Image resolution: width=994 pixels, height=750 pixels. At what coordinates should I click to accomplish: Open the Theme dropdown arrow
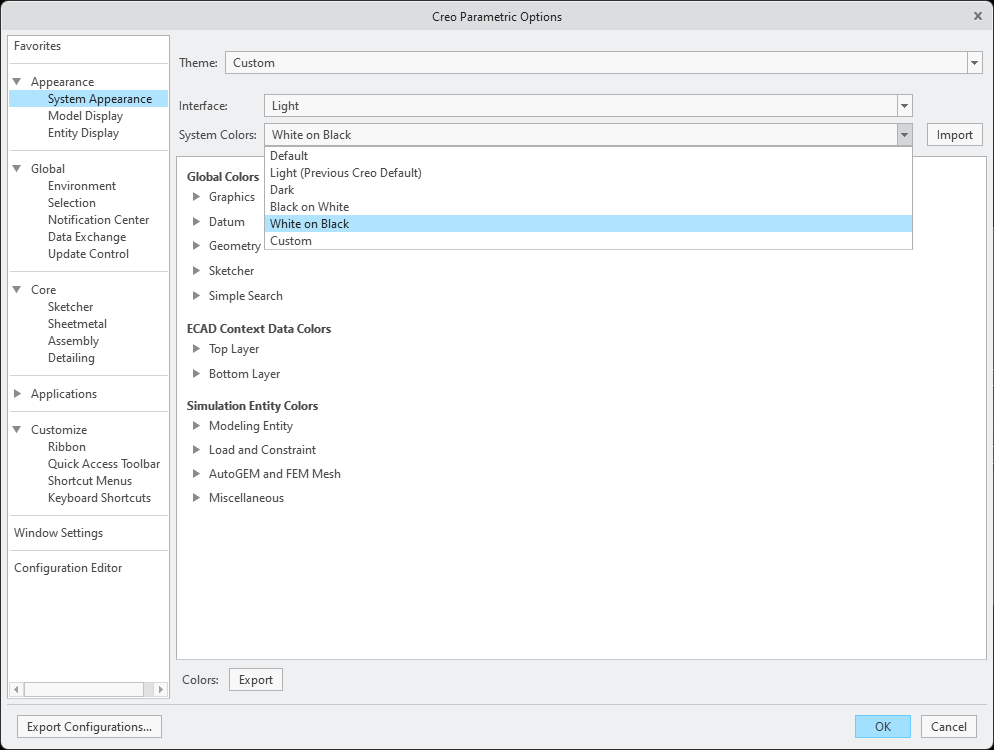(975, 63)
